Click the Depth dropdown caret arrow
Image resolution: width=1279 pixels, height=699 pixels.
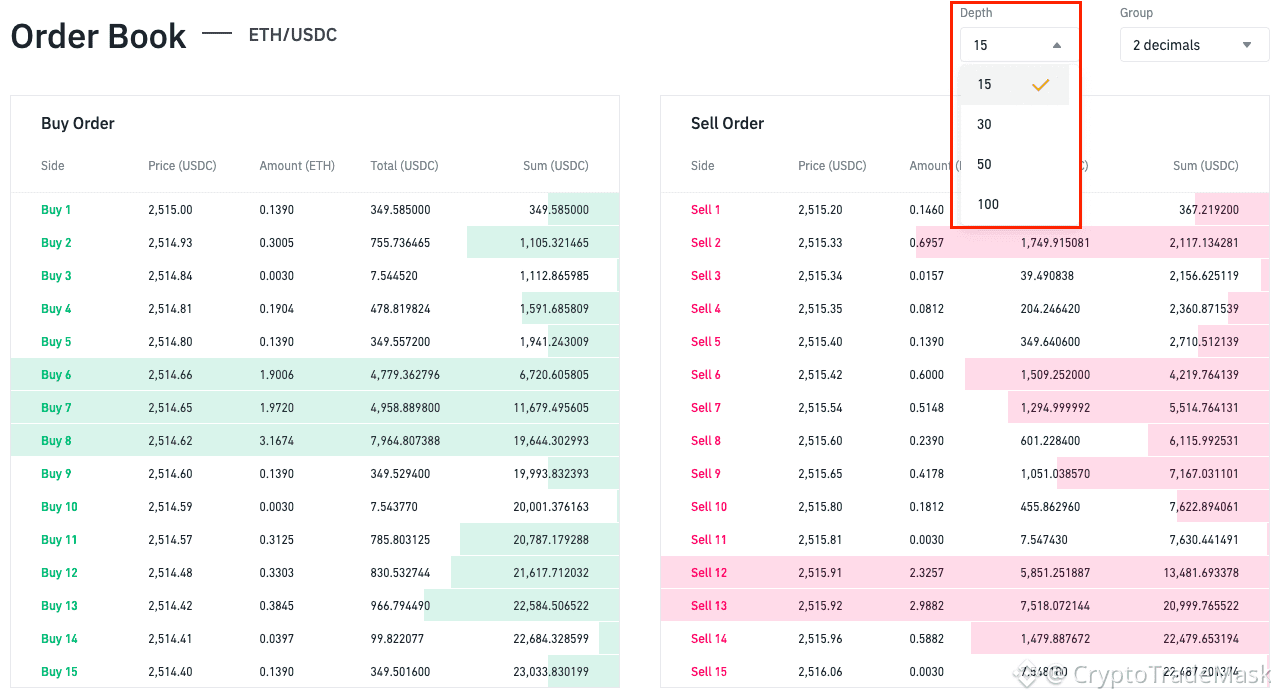tap(1057, 45)
